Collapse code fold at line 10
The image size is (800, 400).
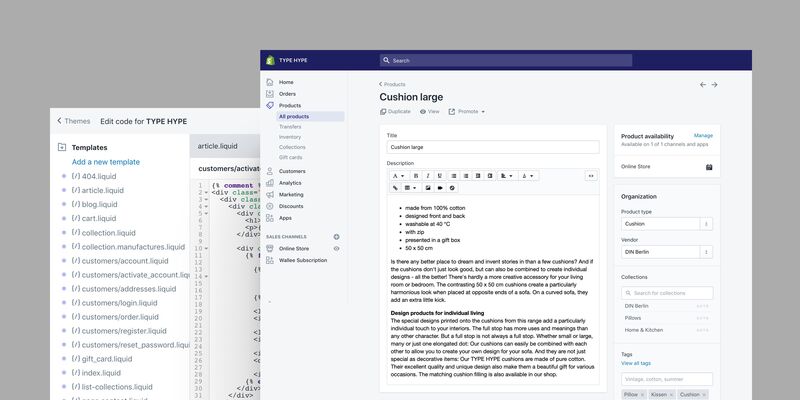(206, 248)
